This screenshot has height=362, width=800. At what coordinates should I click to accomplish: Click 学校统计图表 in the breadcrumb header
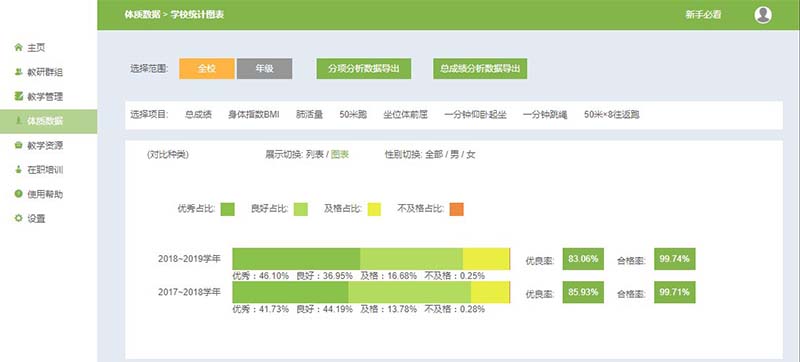197,15
